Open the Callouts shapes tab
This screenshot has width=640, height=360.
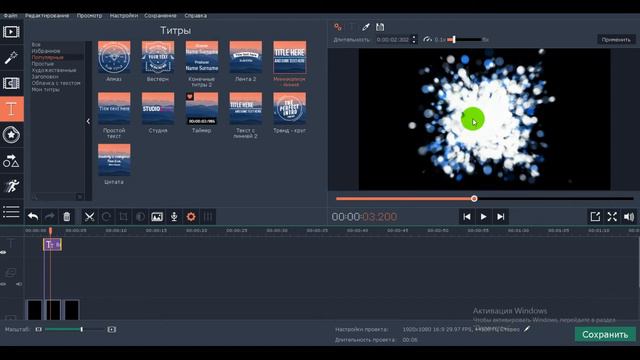coord(11,161)
